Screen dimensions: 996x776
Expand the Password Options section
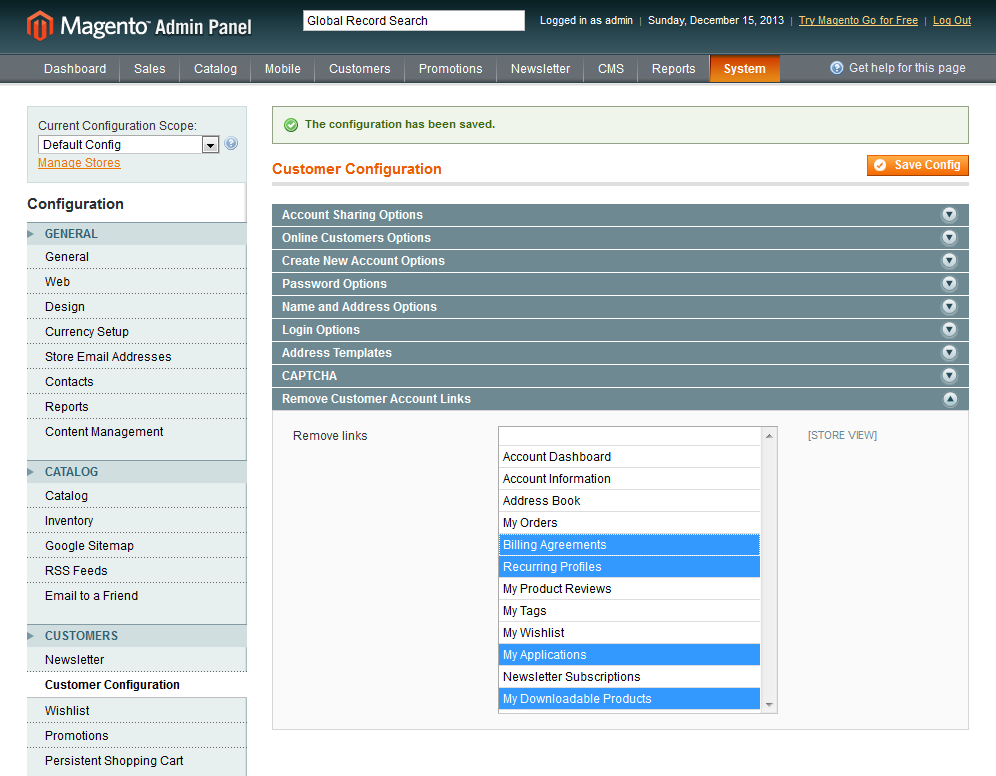point(620,283)
